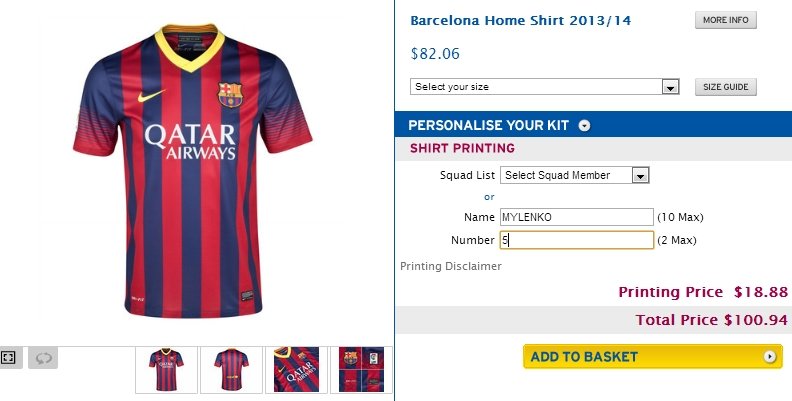The height and width of the screenshot is (401, 792).
Task: Click the arrow icon on Add to Basket
Action: (769, 356)
